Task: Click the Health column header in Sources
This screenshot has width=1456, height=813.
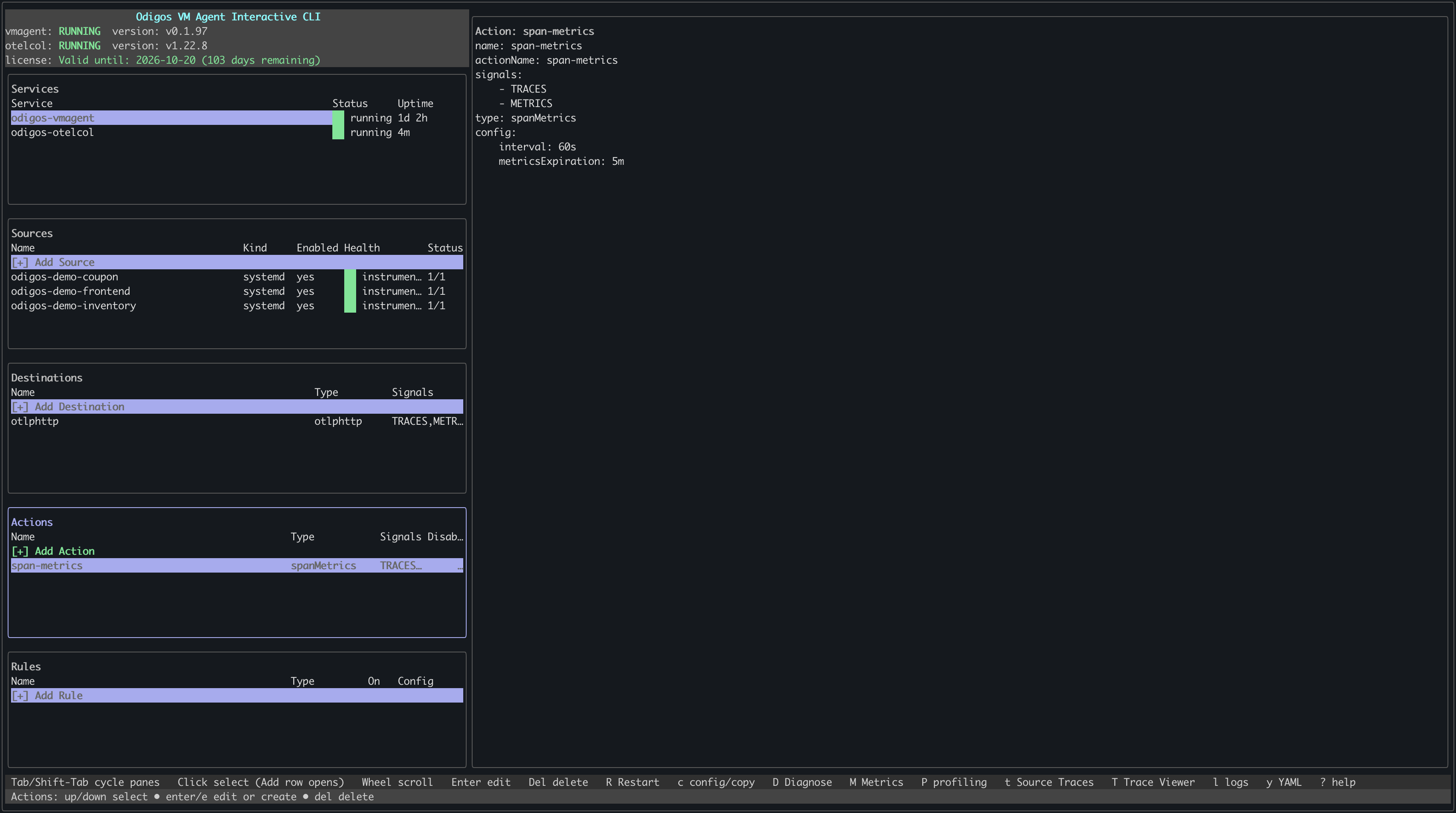Action: coord(362,248)
